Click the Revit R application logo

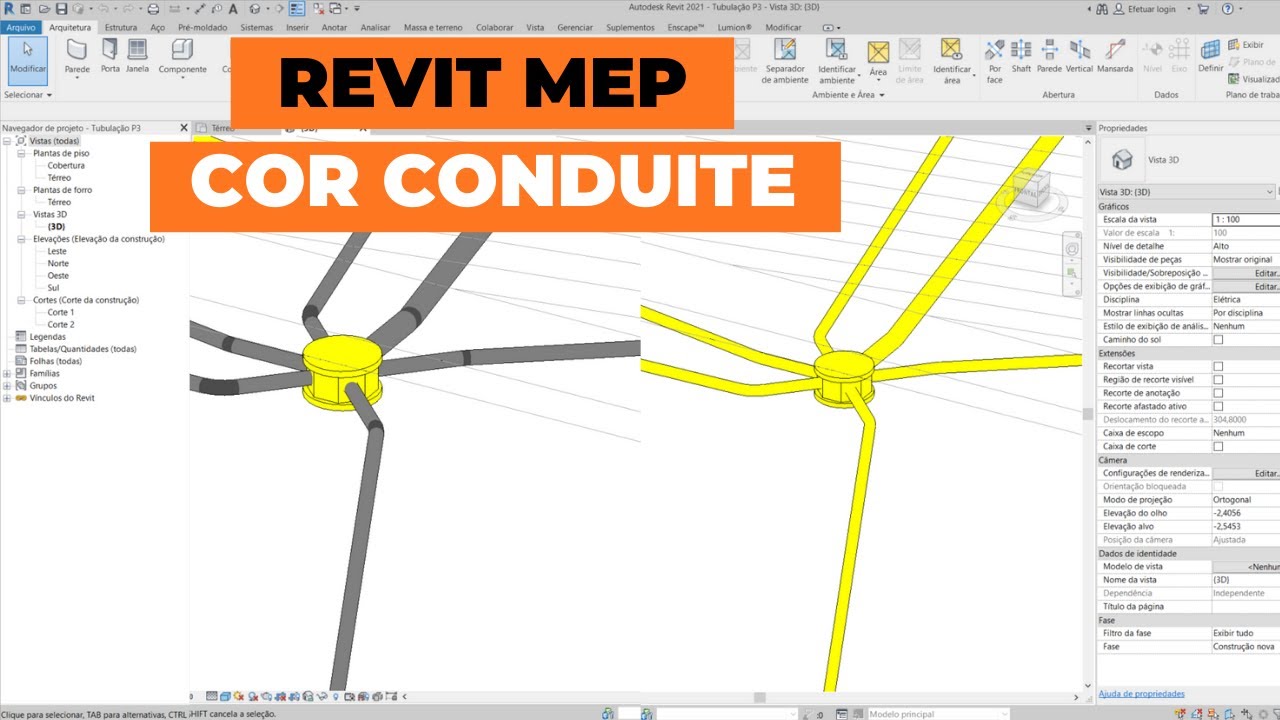point(8,8)
